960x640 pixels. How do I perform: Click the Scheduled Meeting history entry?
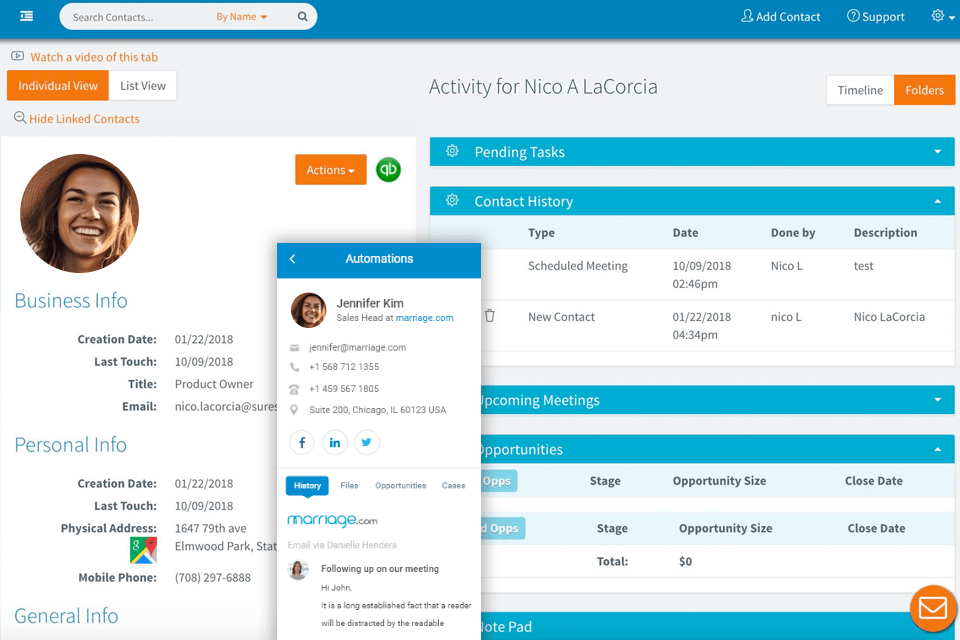[x=578, y=266]
